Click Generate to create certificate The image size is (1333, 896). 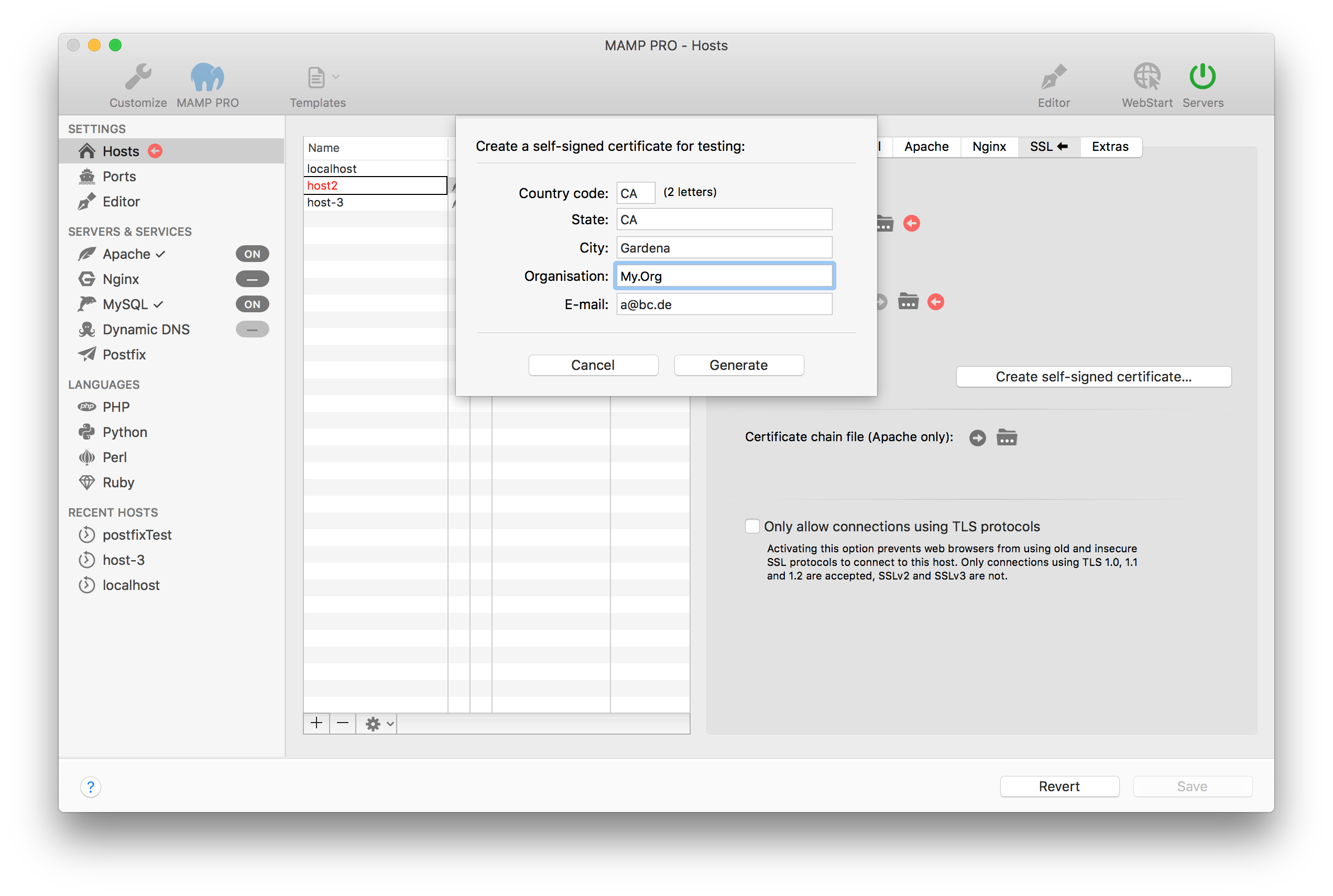[738, 365]
